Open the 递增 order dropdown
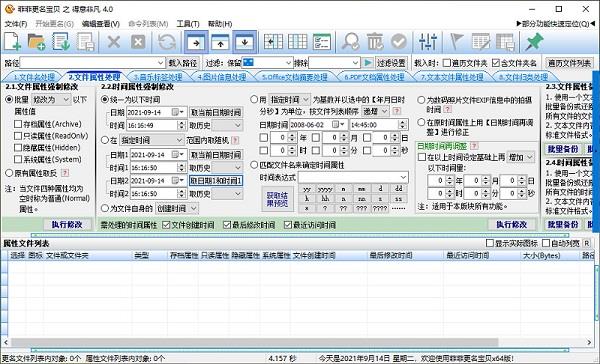 point(375,111)
